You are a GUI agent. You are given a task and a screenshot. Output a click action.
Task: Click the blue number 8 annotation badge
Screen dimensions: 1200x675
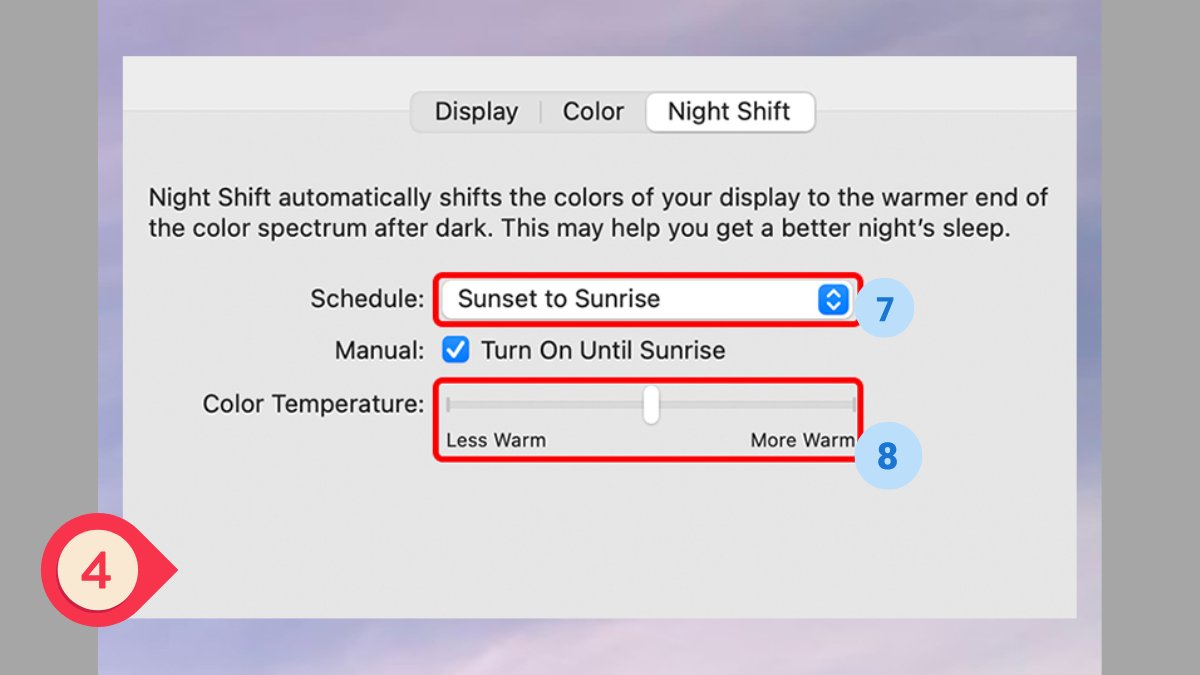(x=888, y=457)
